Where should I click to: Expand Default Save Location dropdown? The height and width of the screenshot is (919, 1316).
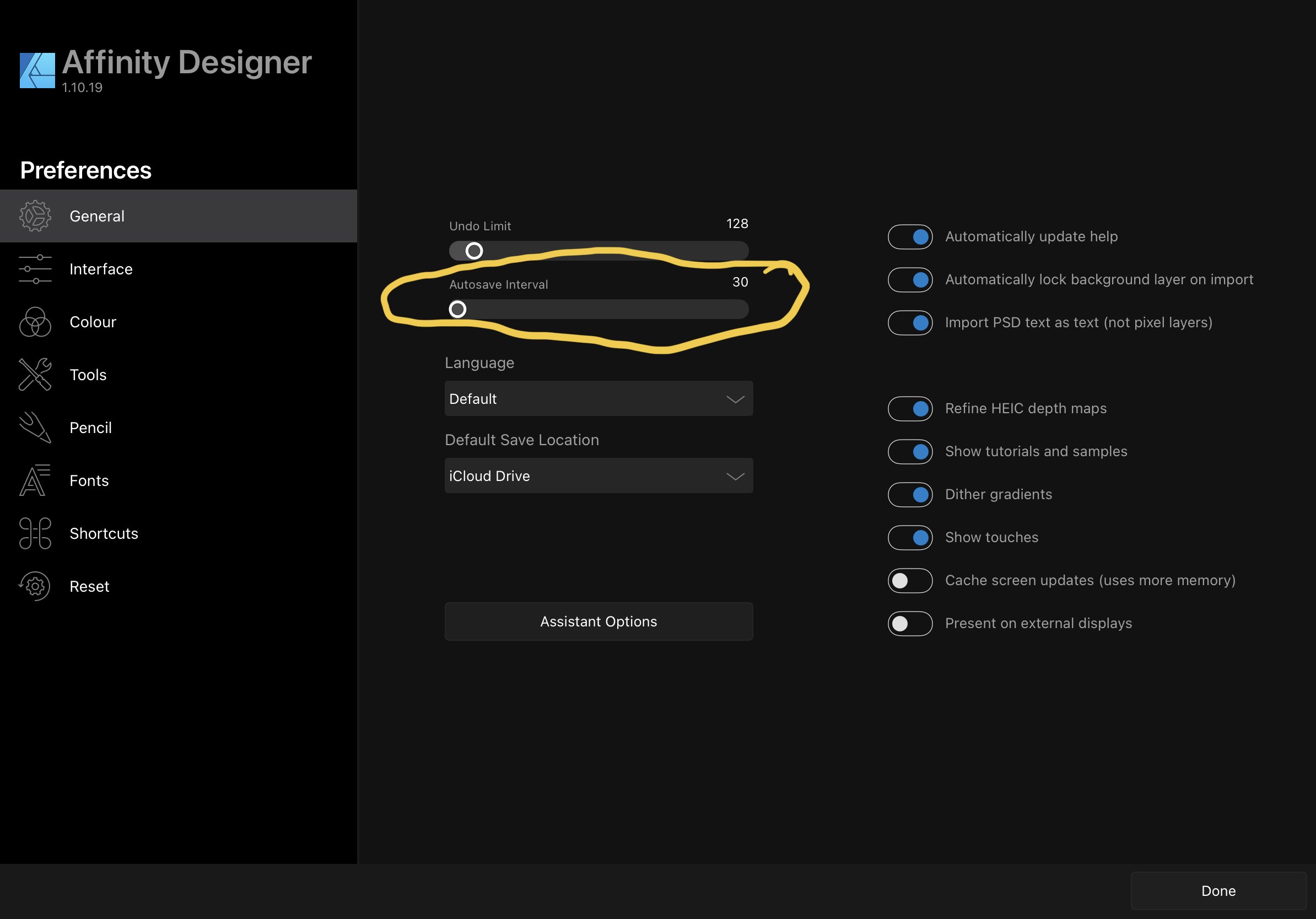[598, 475]
